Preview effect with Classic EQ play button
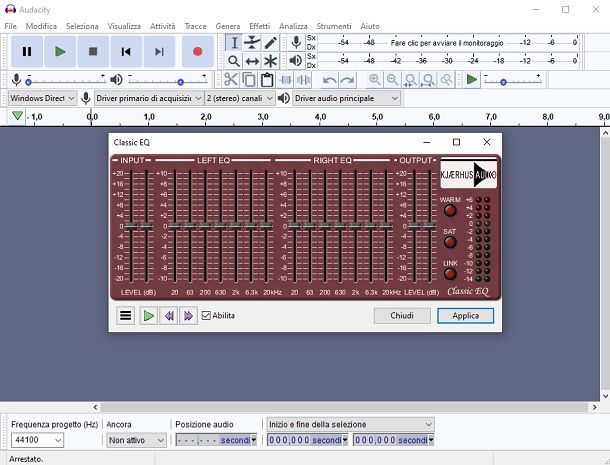 tap(148, 316)
